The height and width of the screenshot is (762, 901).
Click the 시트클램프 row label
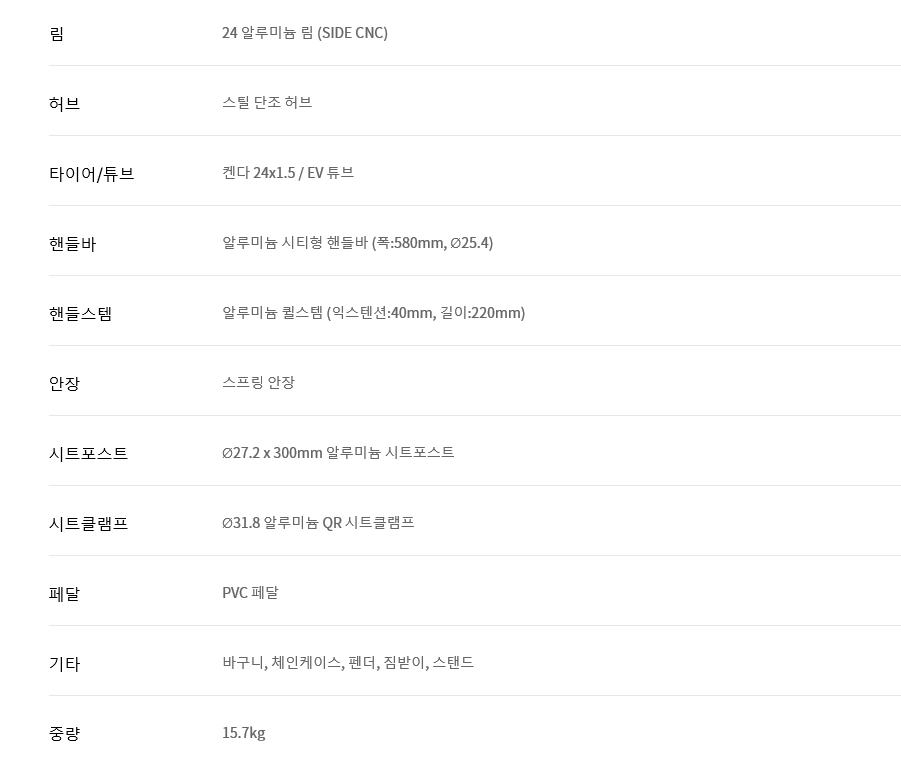point(88,524)
